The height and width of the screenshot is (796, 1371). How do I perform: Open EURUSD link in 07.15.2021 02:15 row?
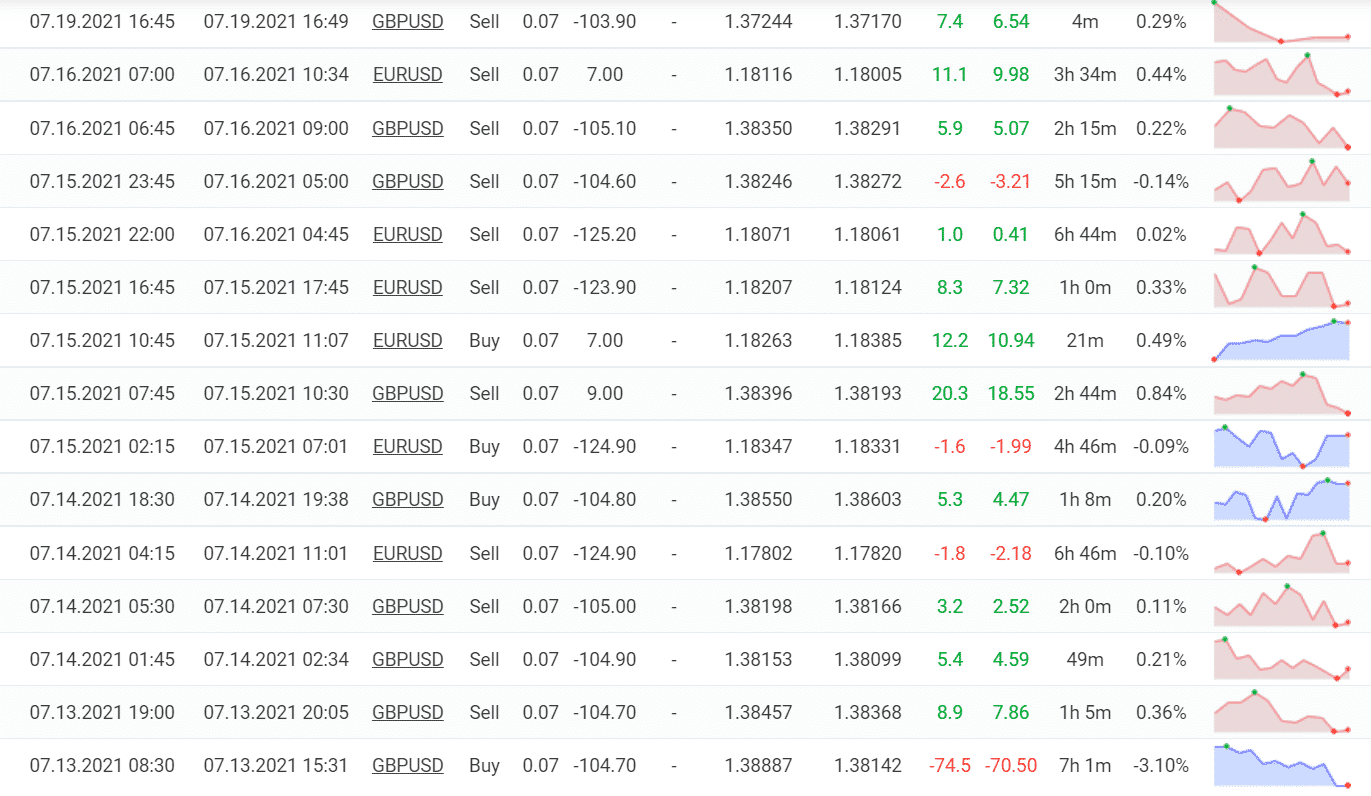point(408,446)
